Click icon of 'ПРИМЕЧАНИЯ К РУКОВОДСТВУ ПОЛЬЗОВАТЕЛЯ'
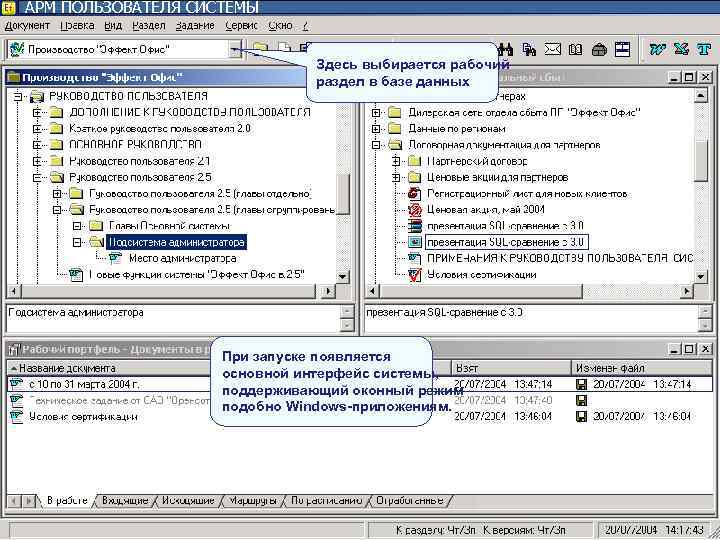This screenshot has width=720, height=540. pos(415,259)
